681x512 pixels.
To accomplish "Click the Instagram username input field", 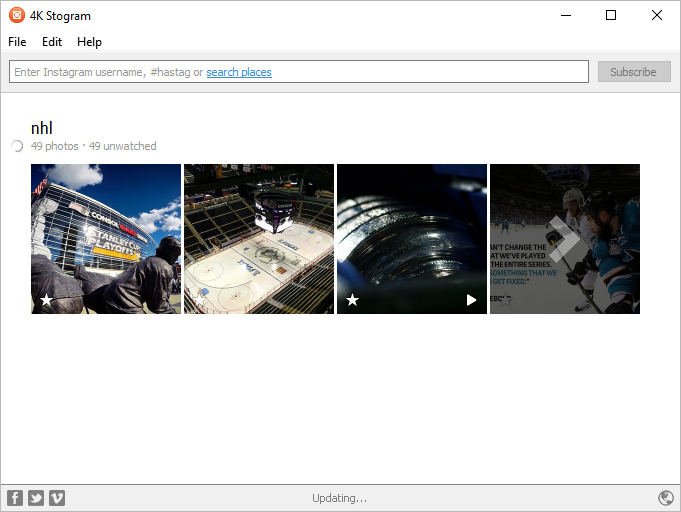I will (299, 72).
